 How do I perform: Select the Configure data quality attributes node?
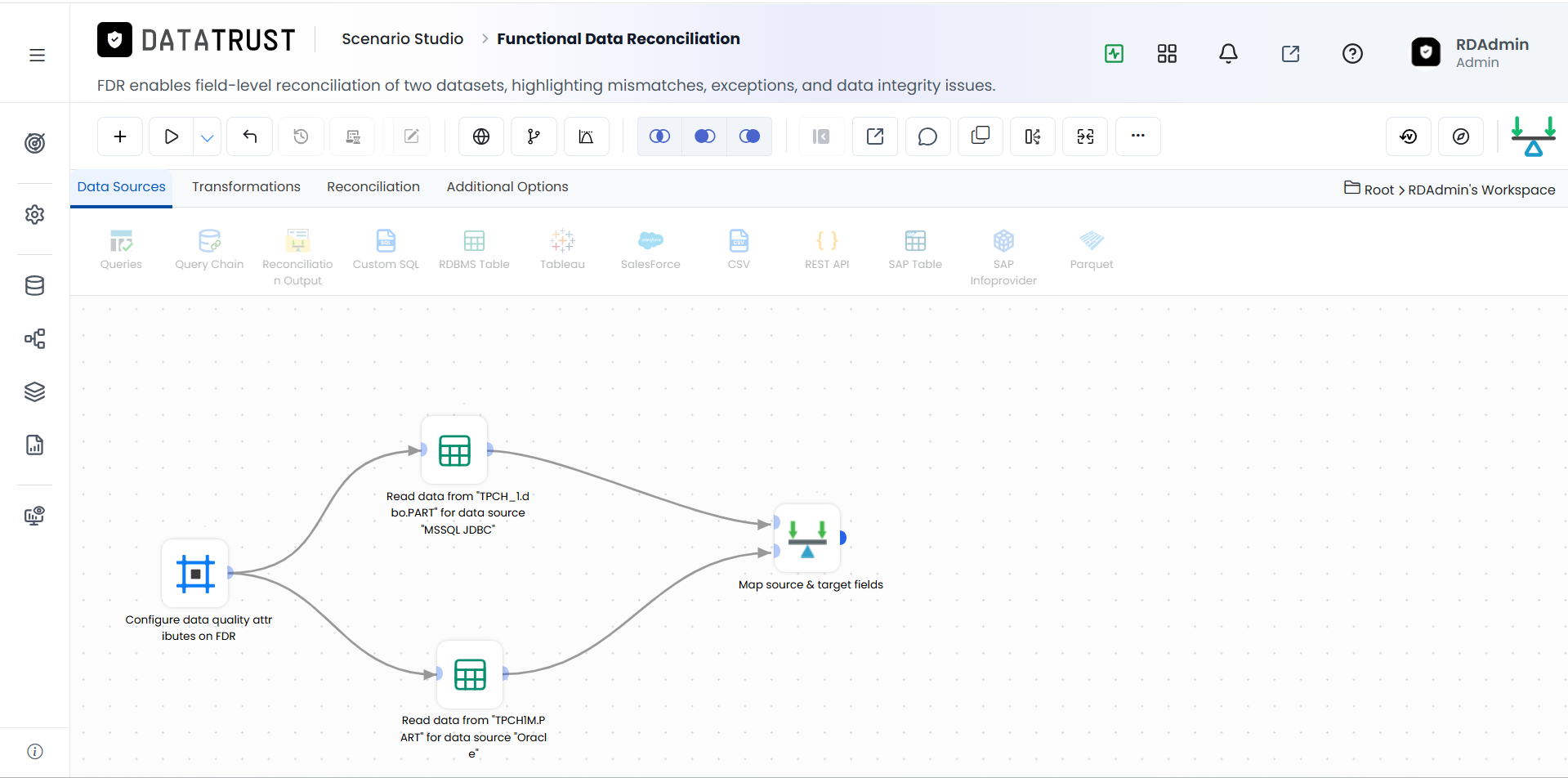pos(195,573)
